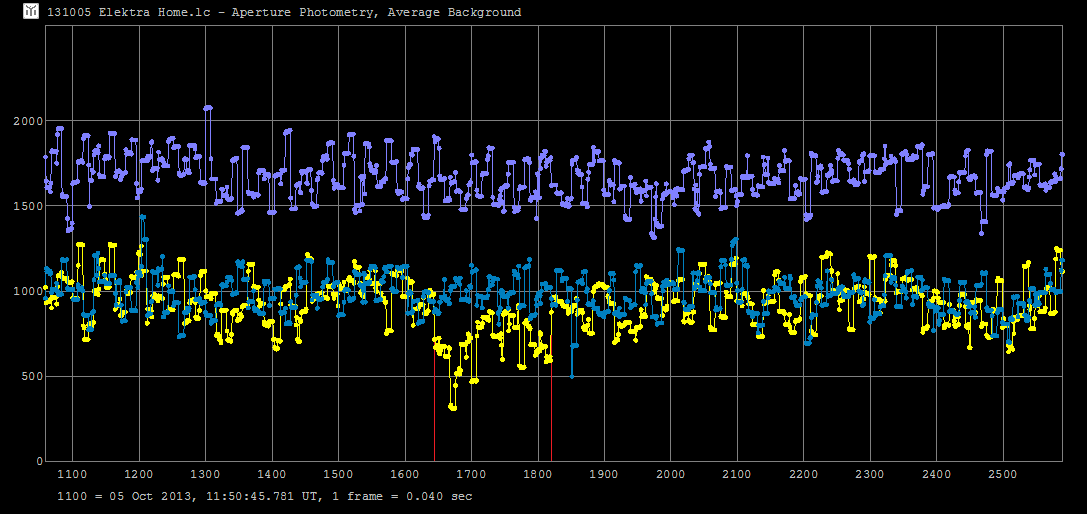1087x514 pixels.
Task: Click the x-axis label 1600
Action: pyautogui.click(x=405, y=474)
